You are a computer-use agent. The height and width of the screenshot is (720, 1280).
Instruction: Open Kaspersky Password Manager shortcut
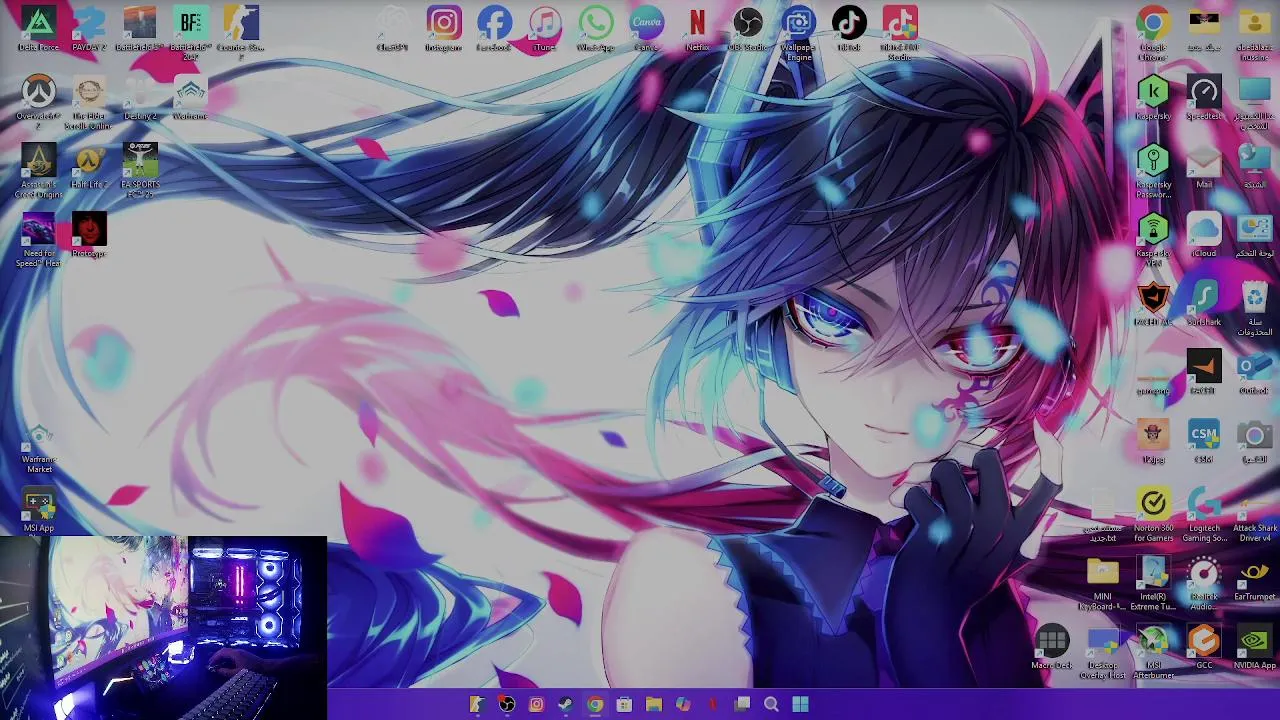coord(1153,170)
